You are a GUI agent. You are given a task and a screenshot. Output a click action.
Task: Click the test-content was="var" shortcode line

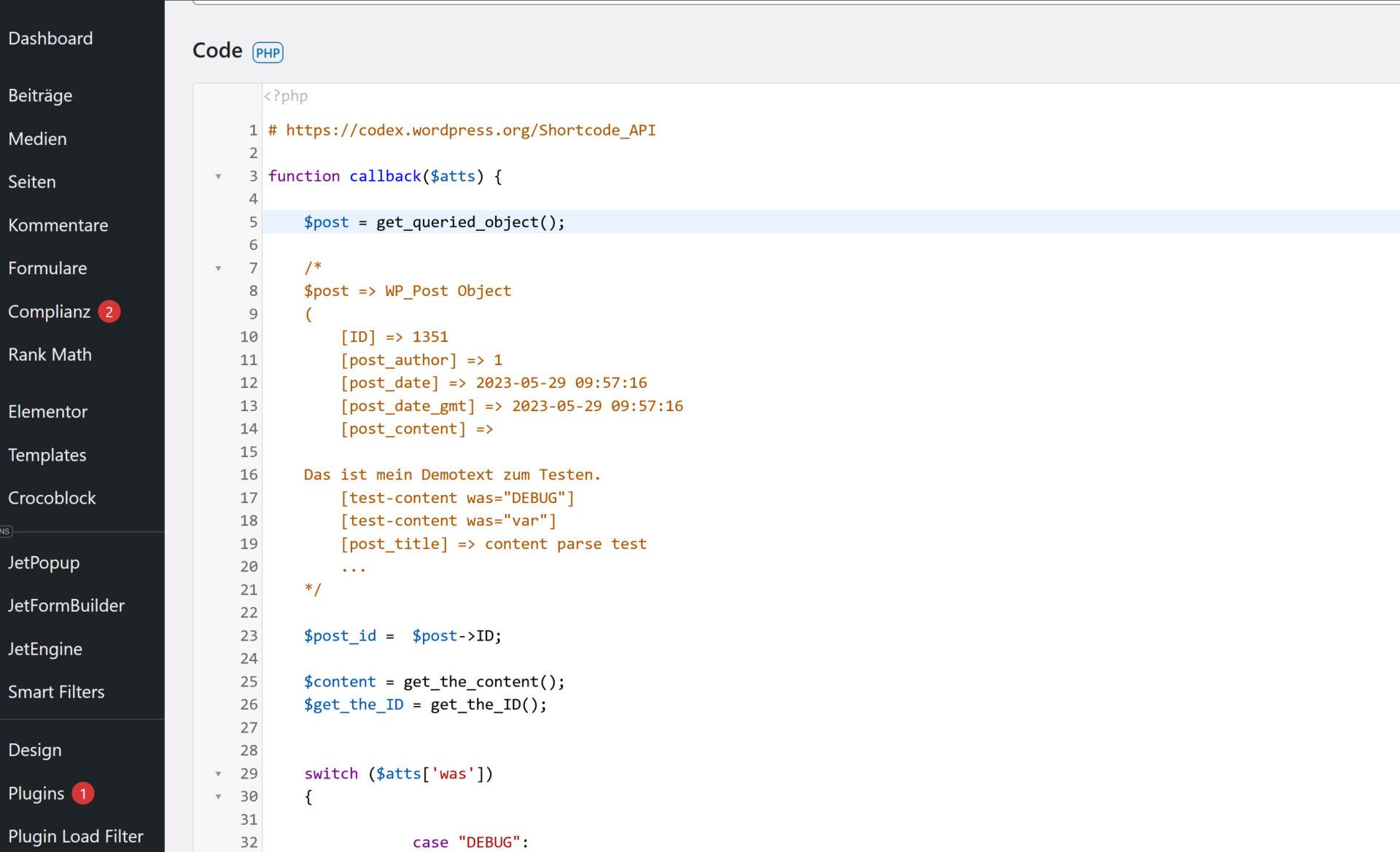[448, 520]
